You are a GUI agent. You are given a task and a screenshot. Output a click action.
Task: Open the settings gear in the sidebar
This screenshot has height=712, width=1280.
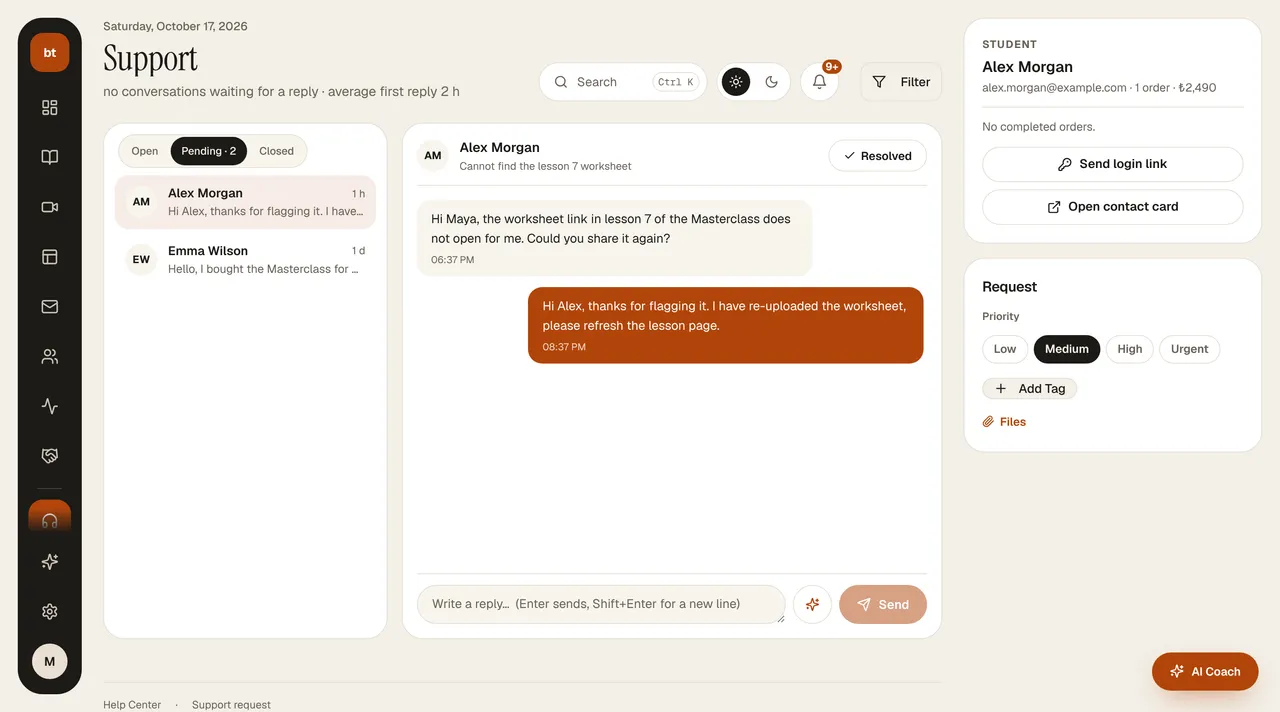50,612
